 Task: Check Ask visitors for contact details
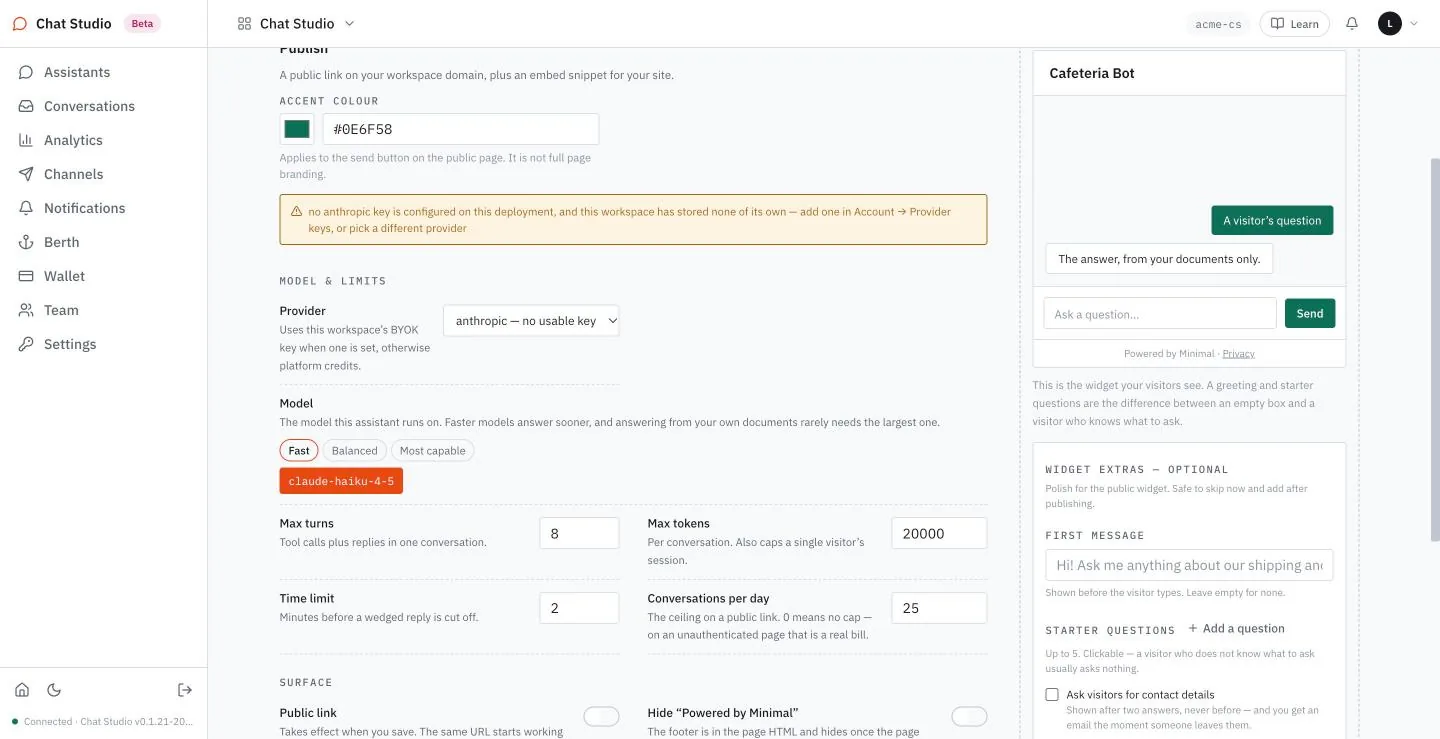coord(1052,694)
